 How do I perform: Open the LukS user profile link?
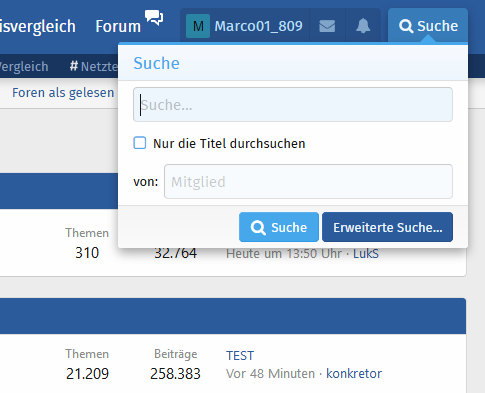coord(366,254)
